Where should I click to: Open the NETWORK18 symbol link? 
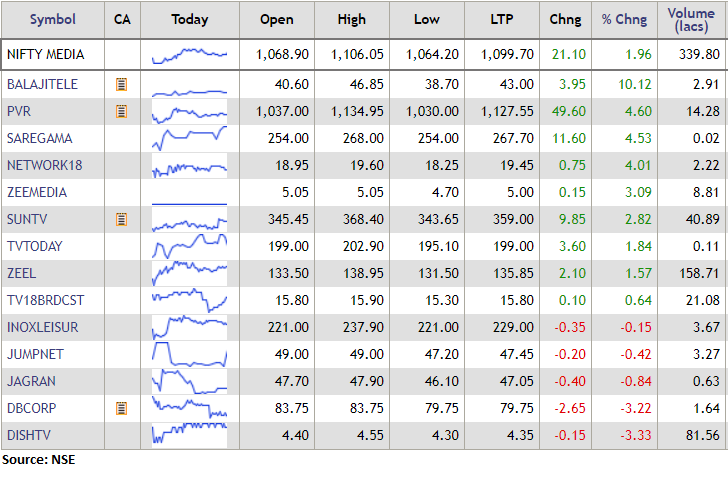tap(43, 165)
